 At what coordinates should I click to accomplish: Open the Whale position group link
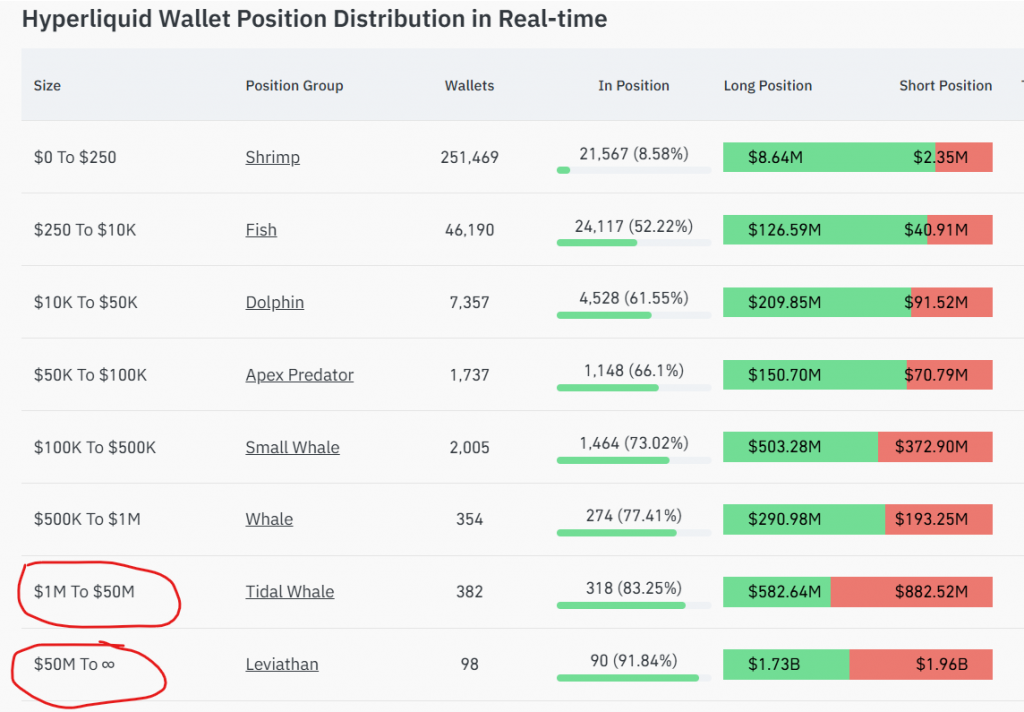tap(269, 519)
